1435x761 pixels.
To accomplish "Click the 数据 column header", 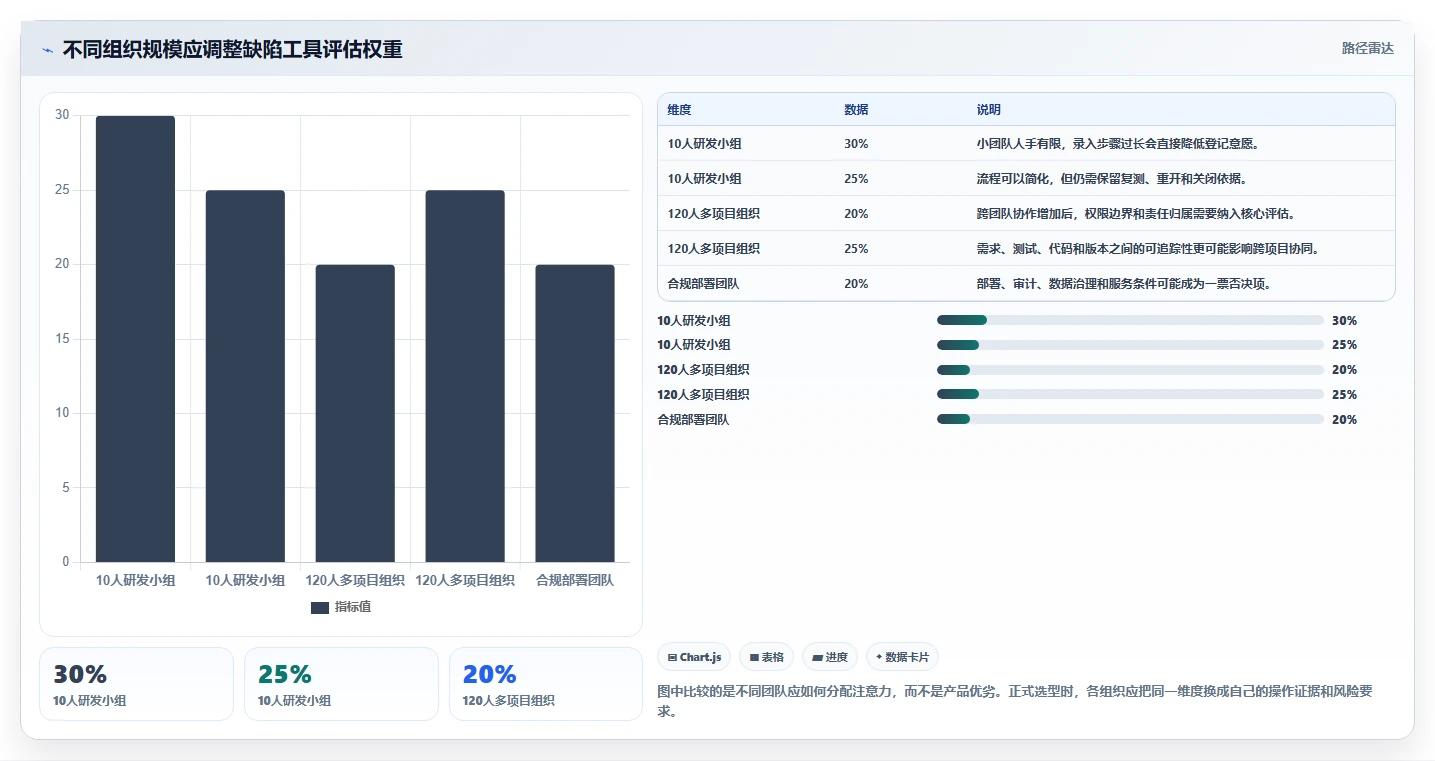I will coord(856,110).
